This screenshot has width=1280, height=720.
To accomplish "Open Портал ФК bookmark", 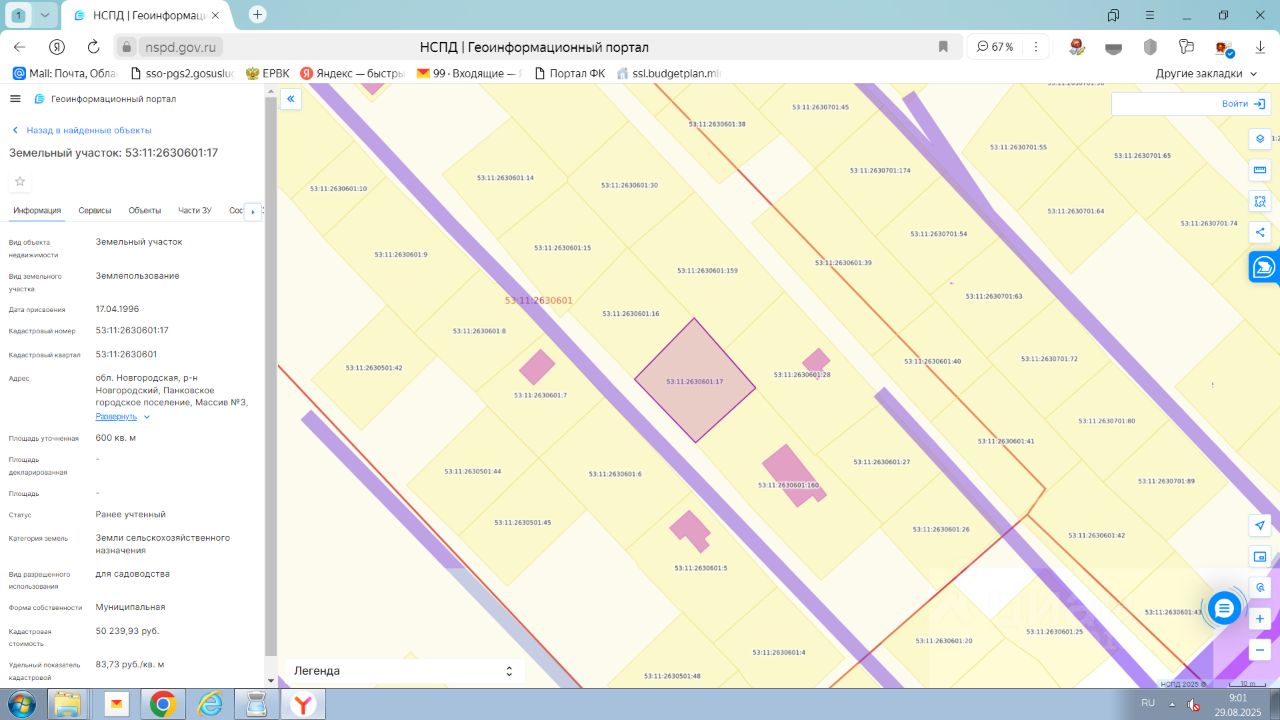I will [x=570, y=73].
